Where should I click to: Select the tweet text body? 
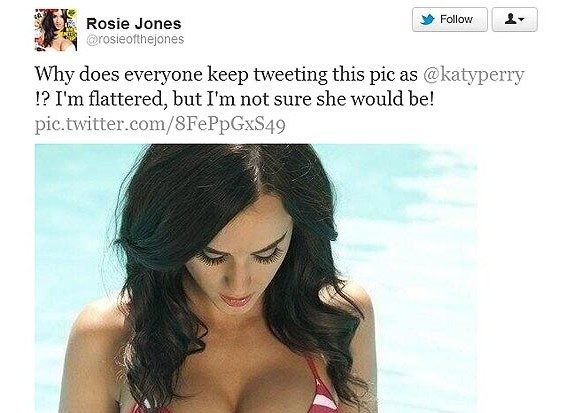(x=279, y=87)
